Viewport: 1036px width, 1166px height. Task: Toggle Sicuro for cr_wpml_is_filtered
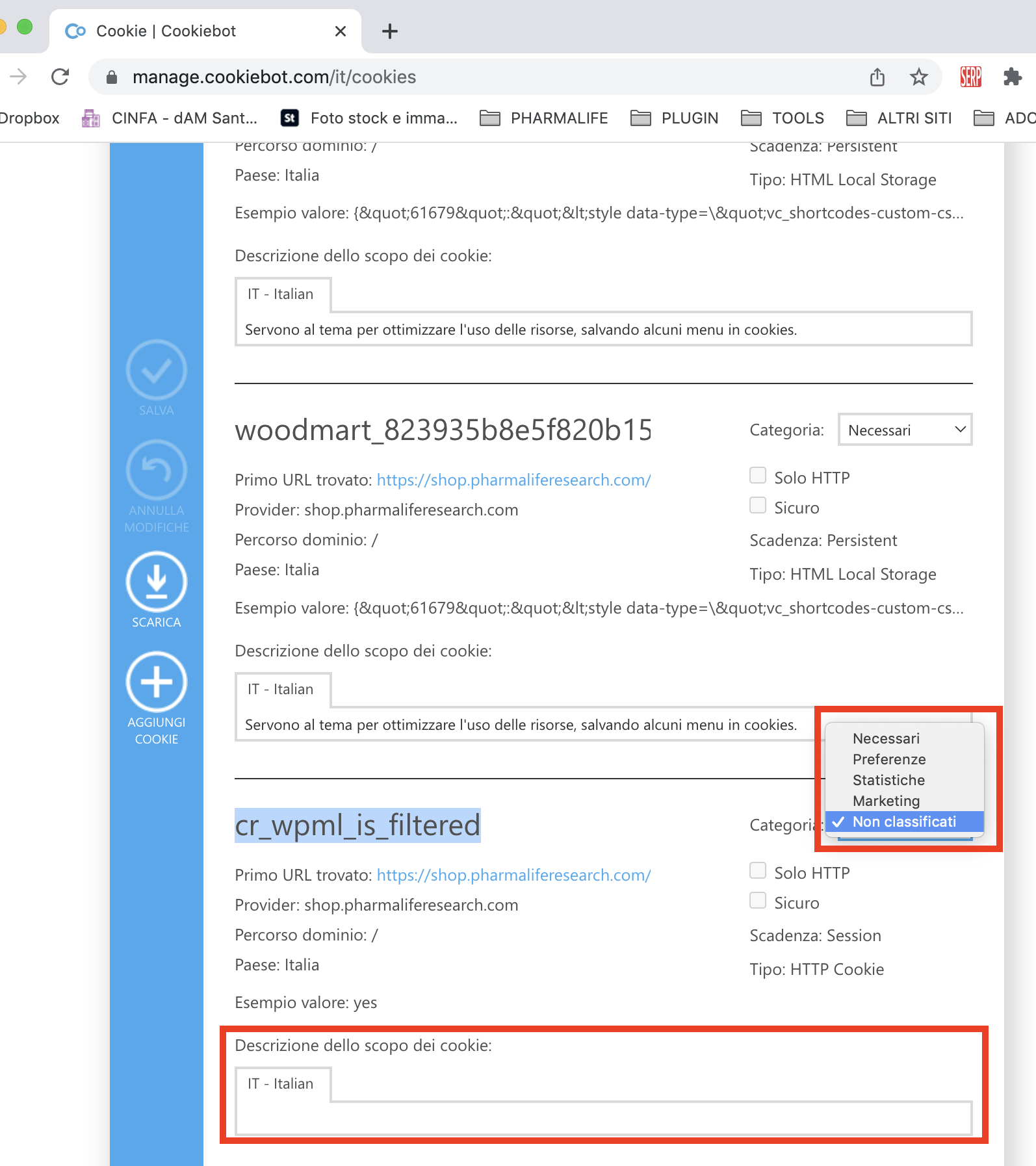(758, 901)
